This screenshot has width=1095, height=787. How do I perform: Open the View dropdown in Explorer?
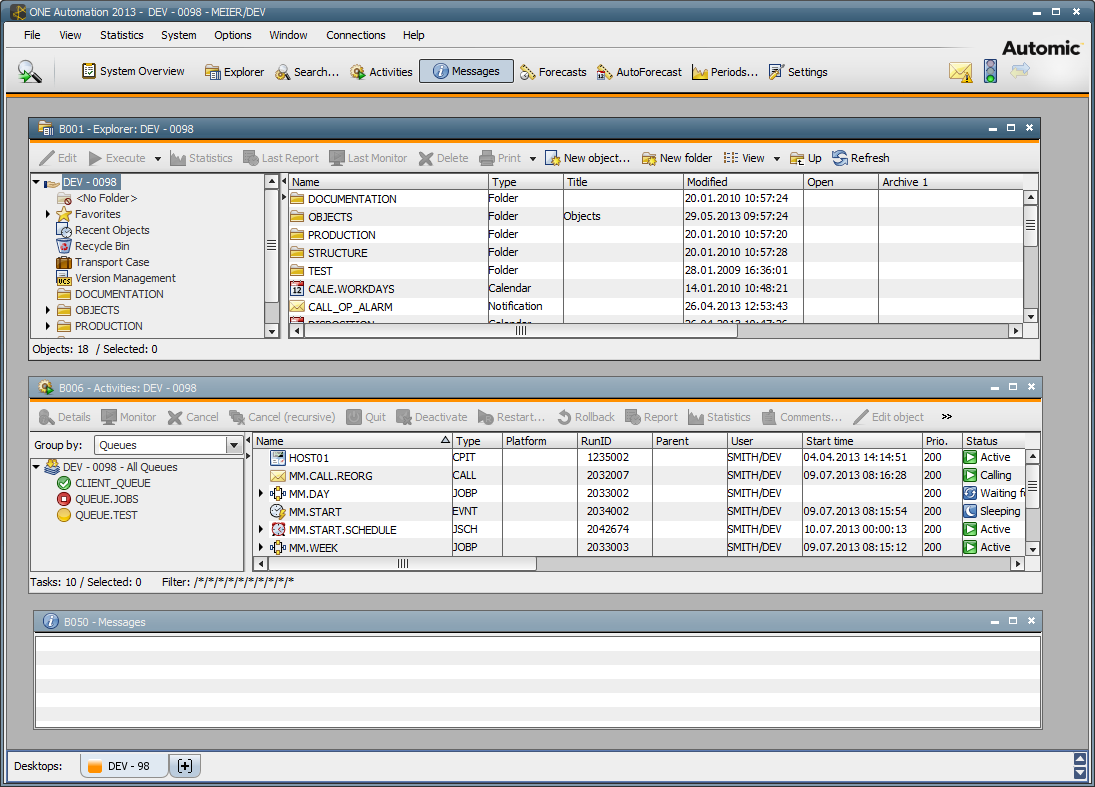tap(777, 159)
